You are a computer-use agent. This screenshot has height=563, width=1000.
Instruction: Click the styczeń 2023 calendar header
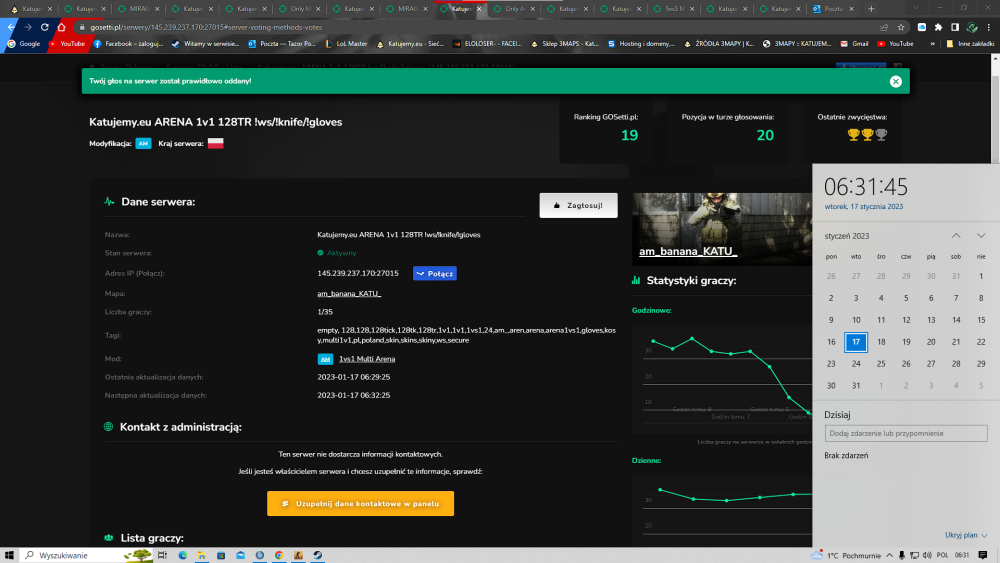[x=846, y=236]
